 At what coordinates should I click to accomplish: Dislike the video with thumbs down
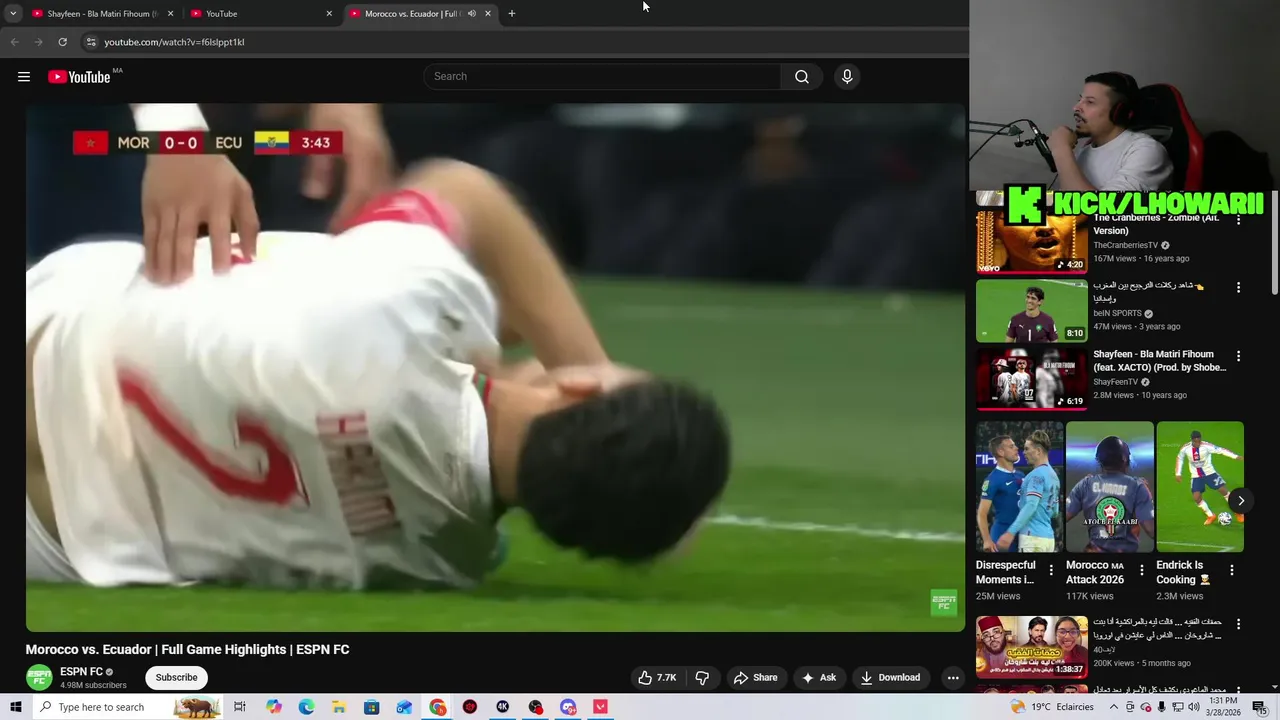pyautogui.click(x=702, y=678)
